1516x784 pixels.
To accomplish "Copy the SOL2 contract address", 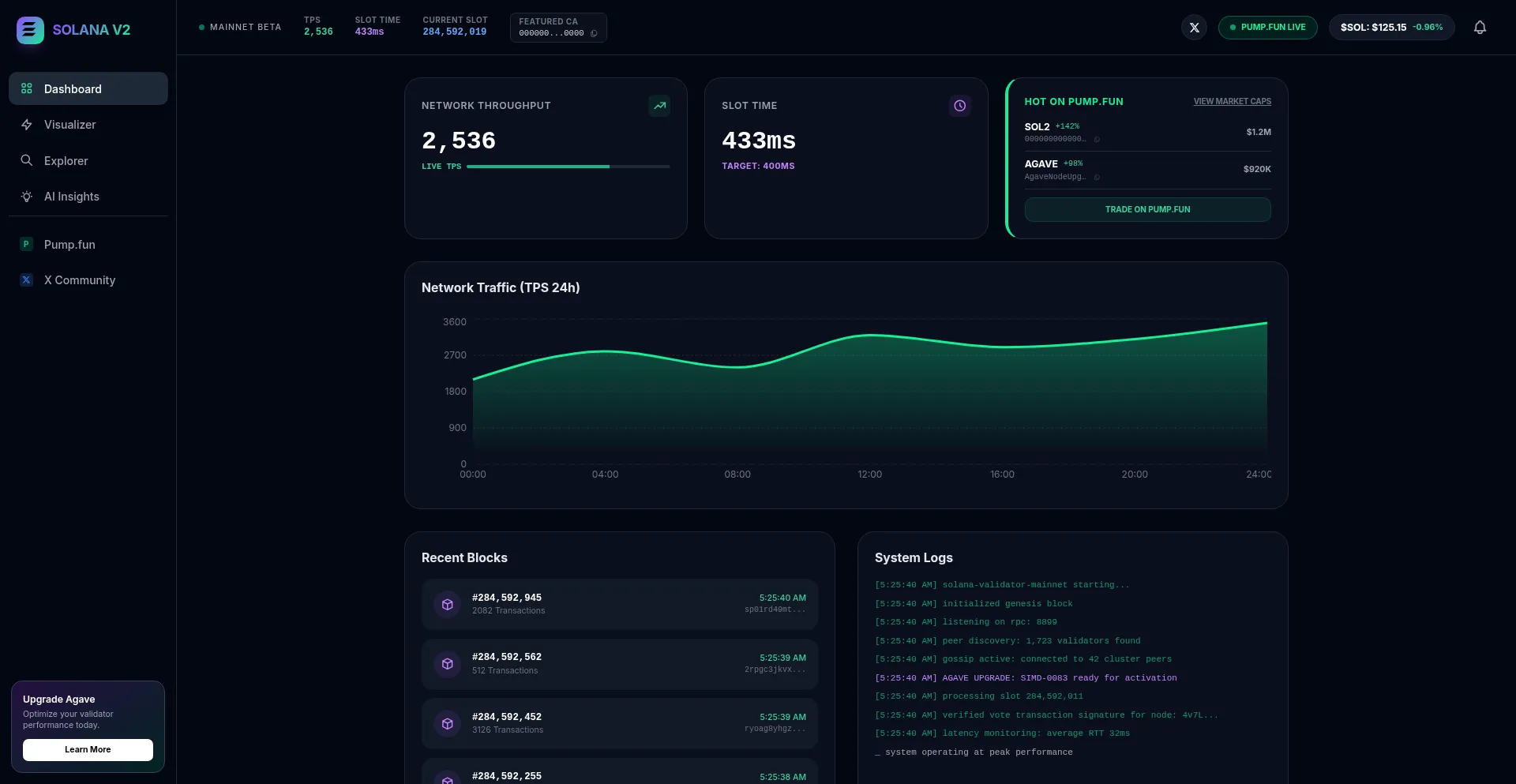I will (x=1098, y=139).
